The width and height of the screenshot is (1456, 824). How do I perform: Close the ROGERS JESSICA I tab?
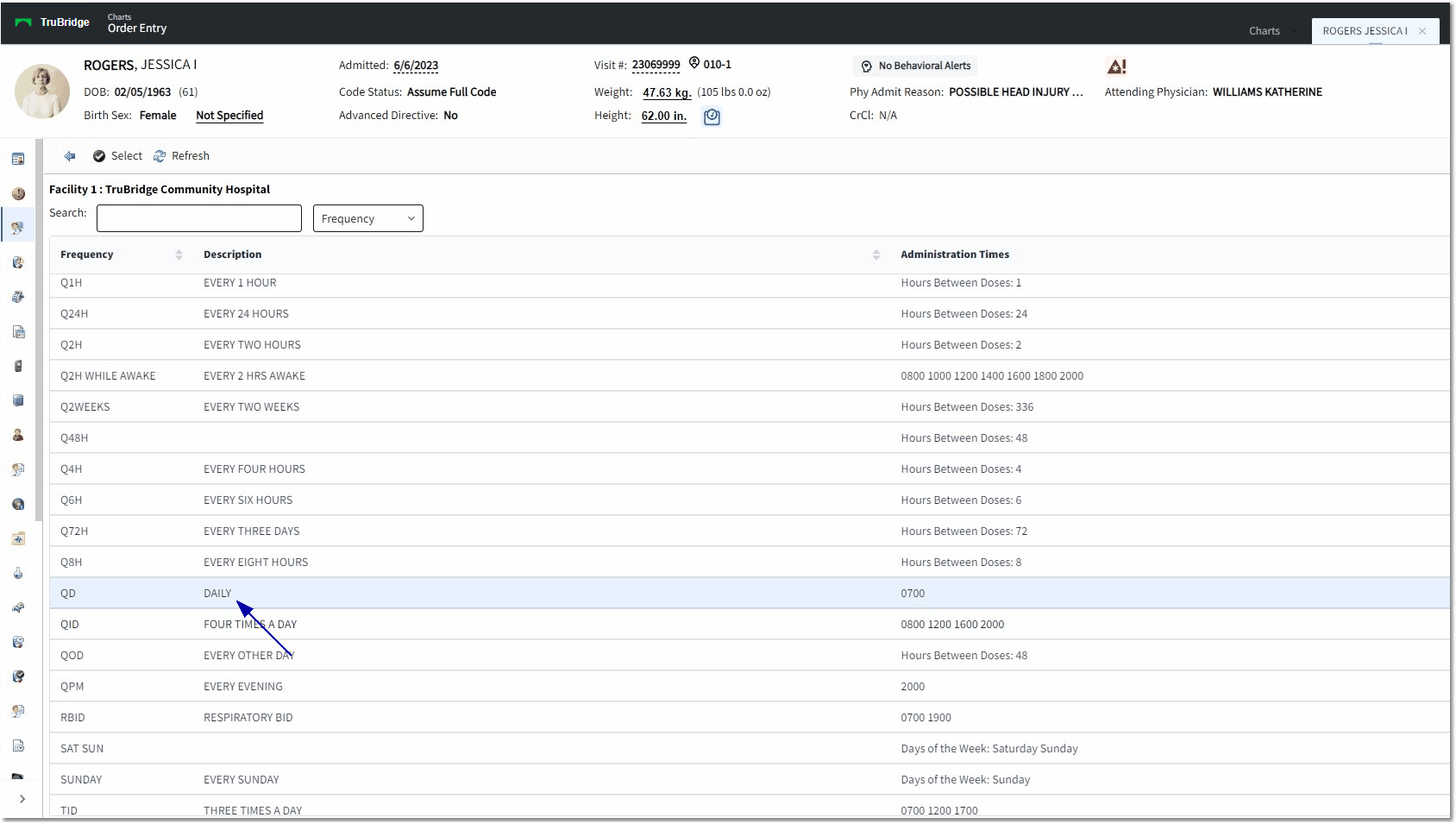1422,31
